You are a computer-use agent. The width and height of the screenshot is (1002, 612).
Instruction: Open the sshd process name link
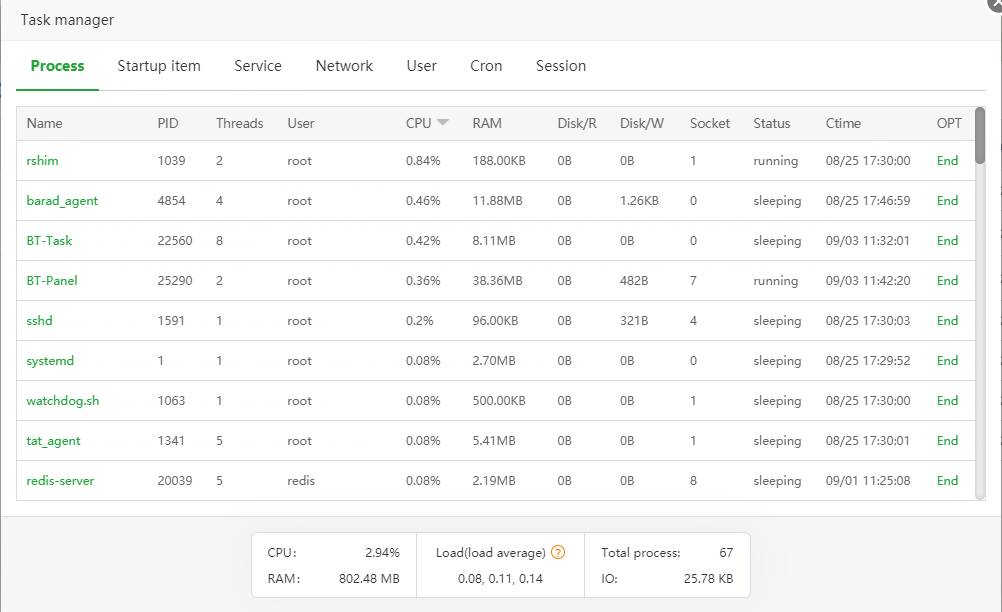(39, 321)
